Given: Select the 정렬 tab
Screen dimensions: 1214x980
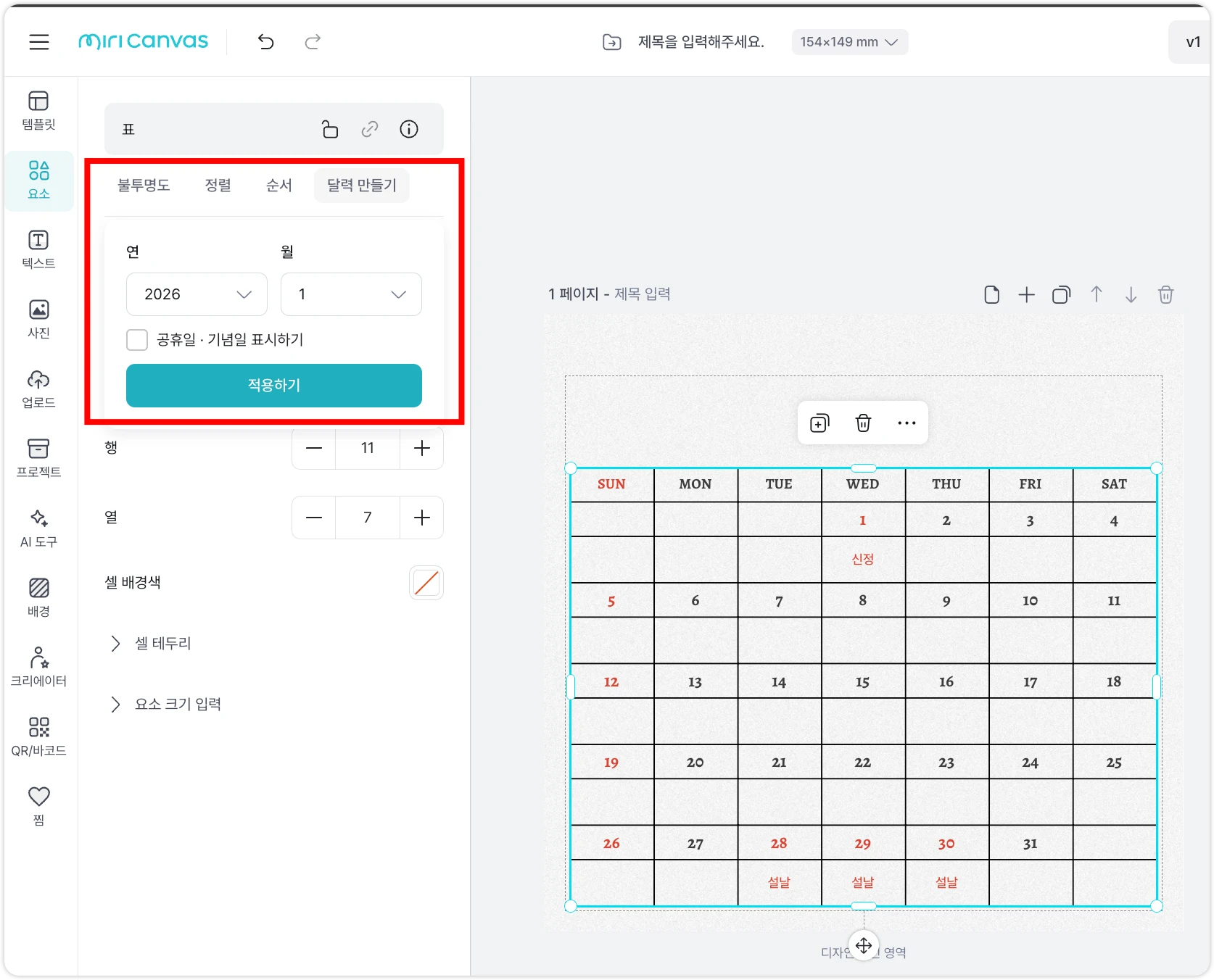Looking at the screenshot, I should [218, 186].
